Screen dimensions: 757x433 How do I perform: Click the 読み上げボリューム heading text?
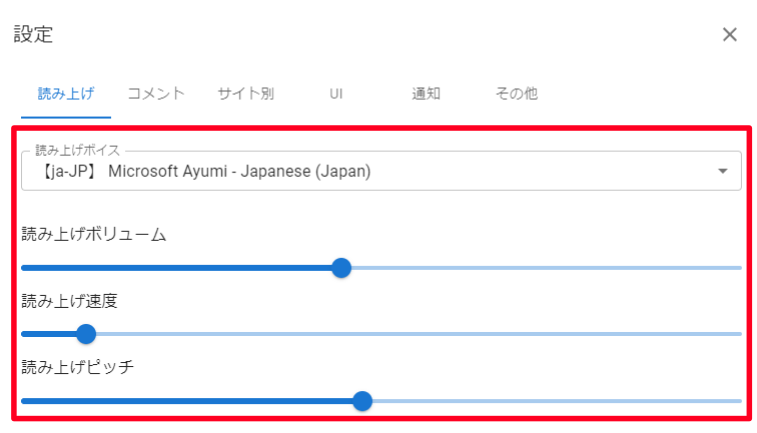coord(94,235)
